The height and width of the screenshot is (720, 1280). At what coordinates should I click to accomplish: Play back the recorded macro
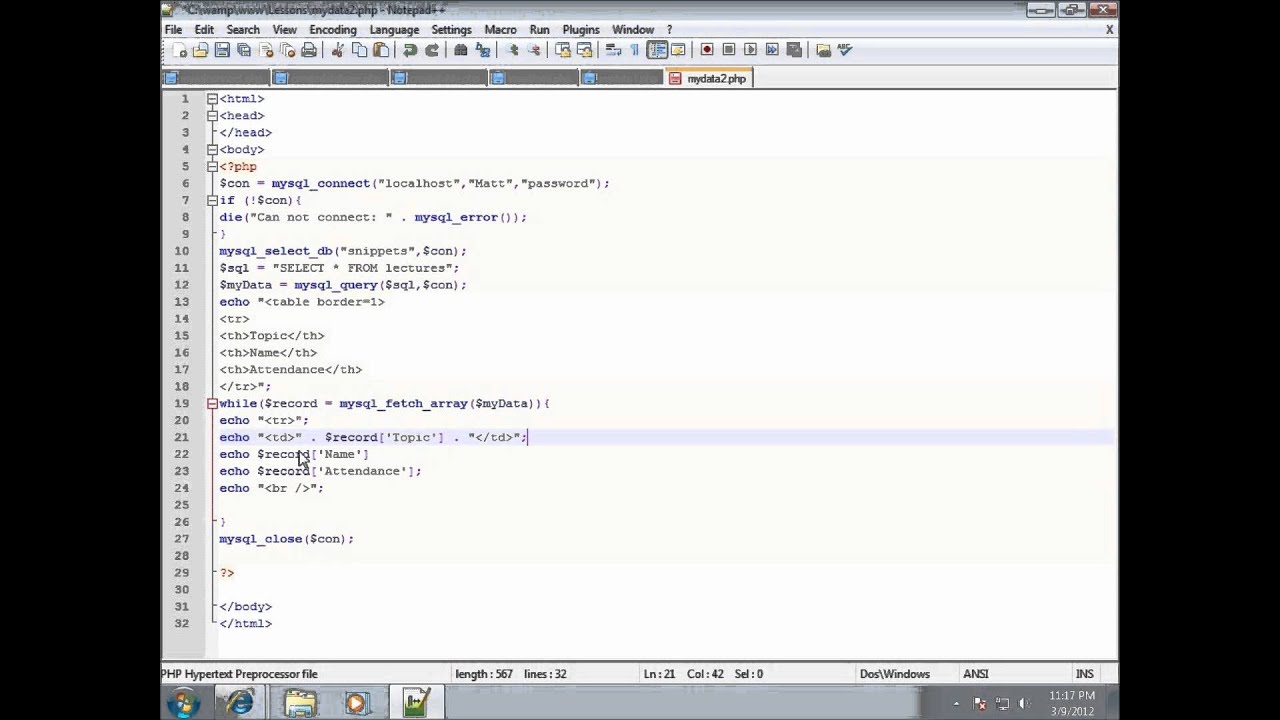[x=750, y=50]
